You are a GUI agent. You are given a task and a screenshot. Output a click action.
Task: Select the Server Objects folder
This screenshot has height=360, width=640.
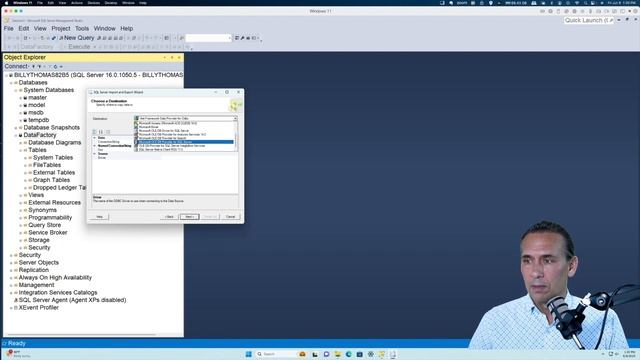point(38,262)
